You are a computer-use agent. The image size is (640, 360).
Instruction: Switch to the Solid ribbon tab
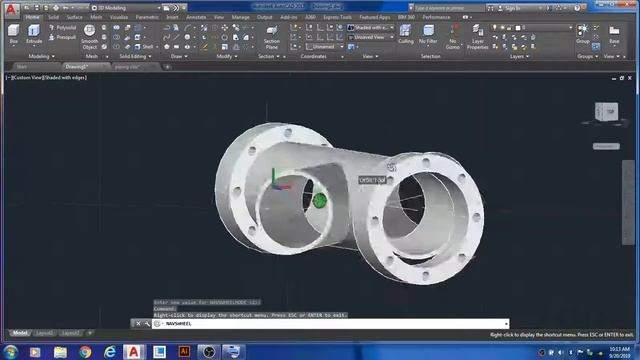tap(53, 17)
